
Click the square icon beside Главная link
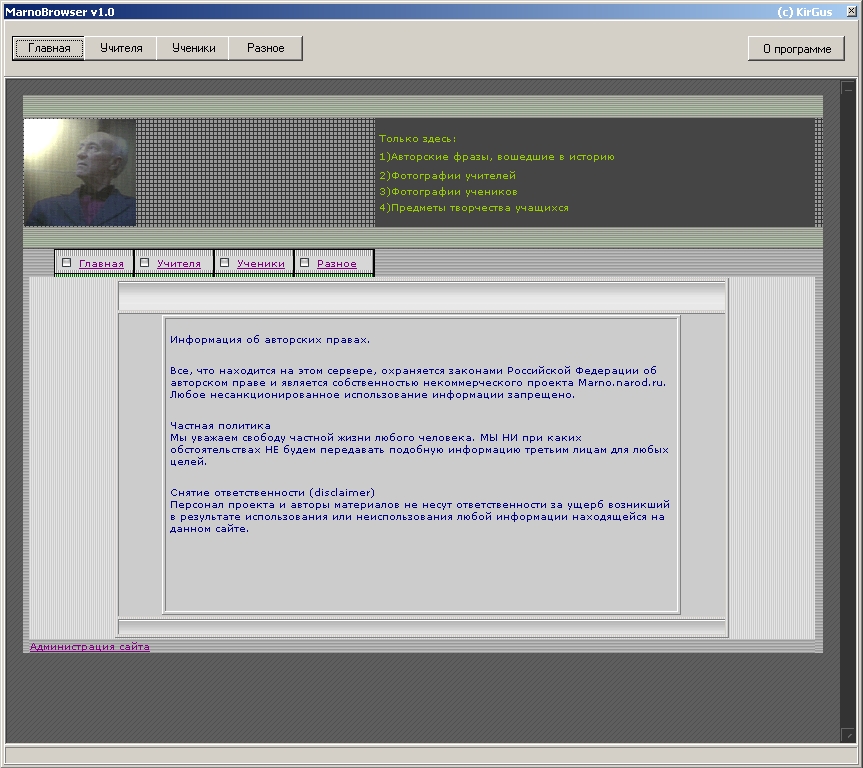[x=67, y=263]
